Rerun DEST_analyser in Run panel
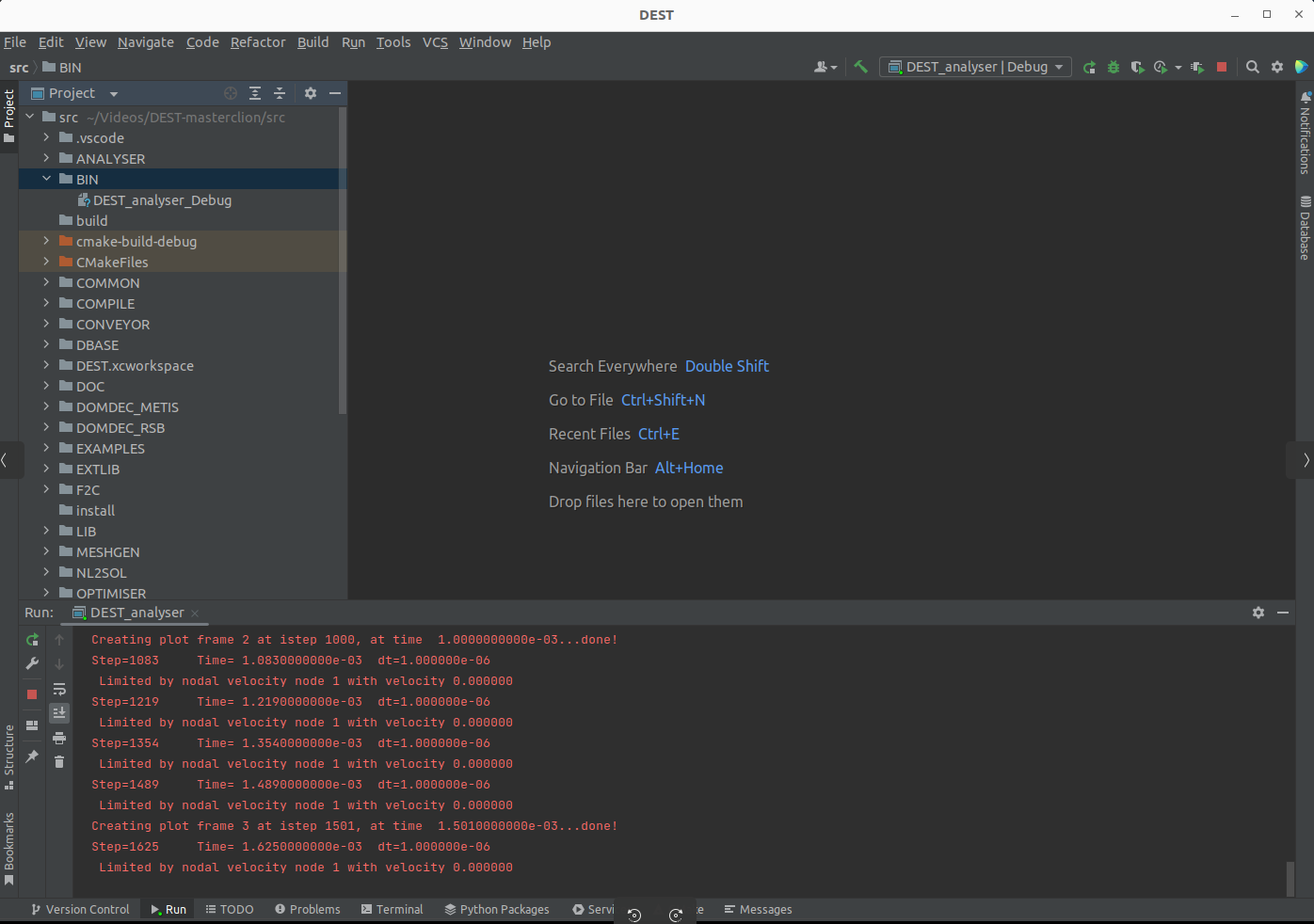Image resolution: width=1314 pixels, height=924 pixels. (x=32, y=640)
